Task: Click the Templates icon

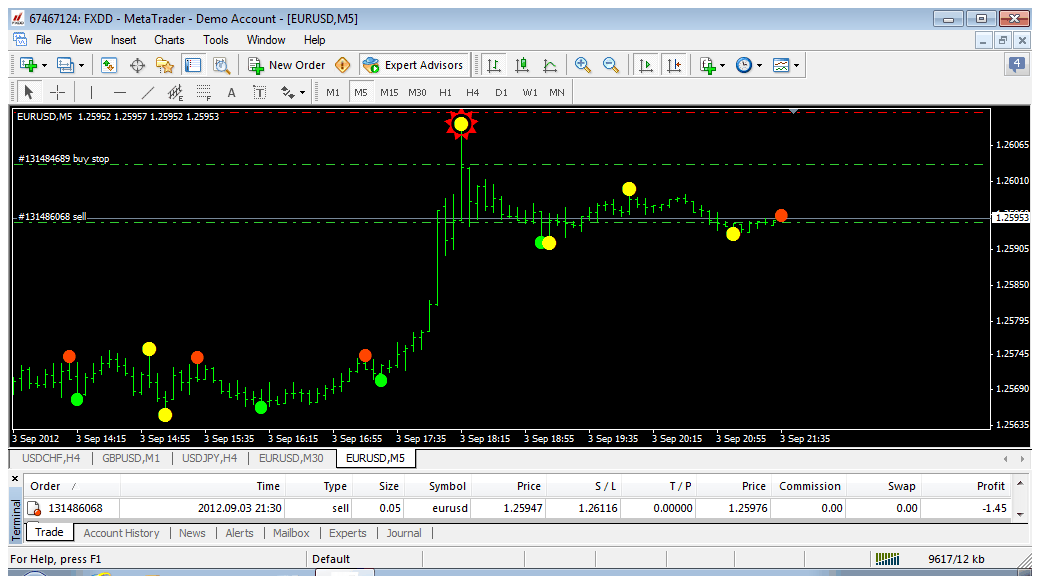Action: pyautogui.click(x=782, y=65)
